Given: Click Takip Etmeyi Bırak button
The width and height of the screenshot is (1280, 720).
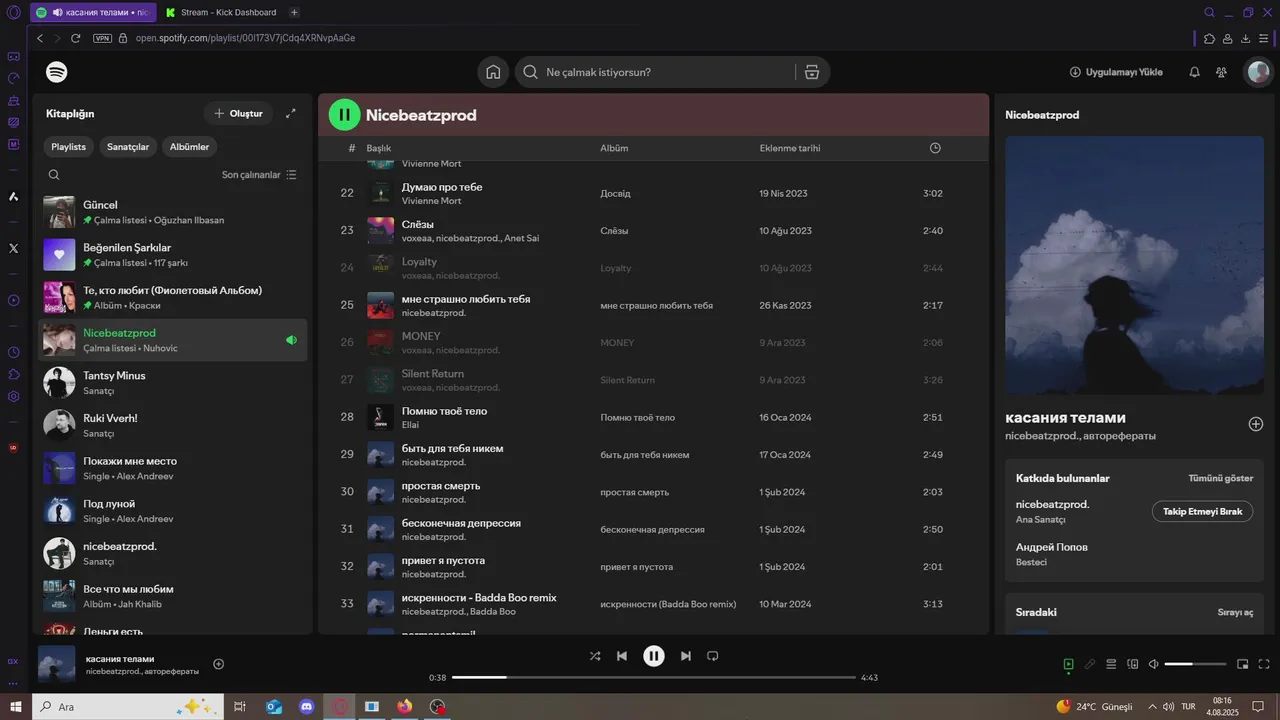Looking at the screenshot, I should [x=1202, y=511].
